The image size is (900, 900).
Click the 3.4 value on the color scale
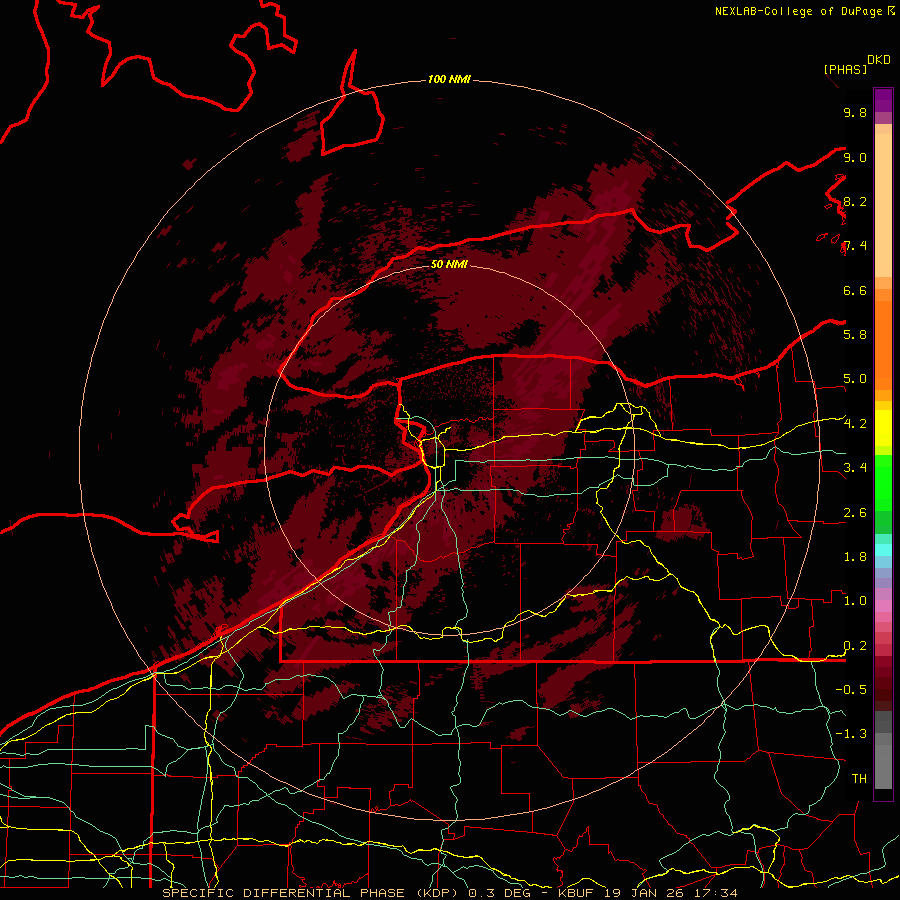tap(855, 468)
